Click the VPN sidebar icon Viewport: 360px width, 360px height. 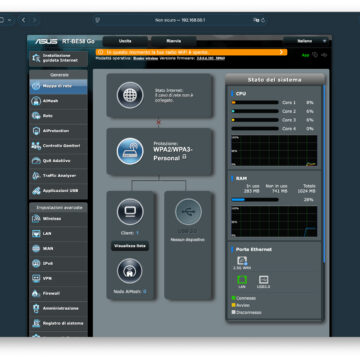36,278
